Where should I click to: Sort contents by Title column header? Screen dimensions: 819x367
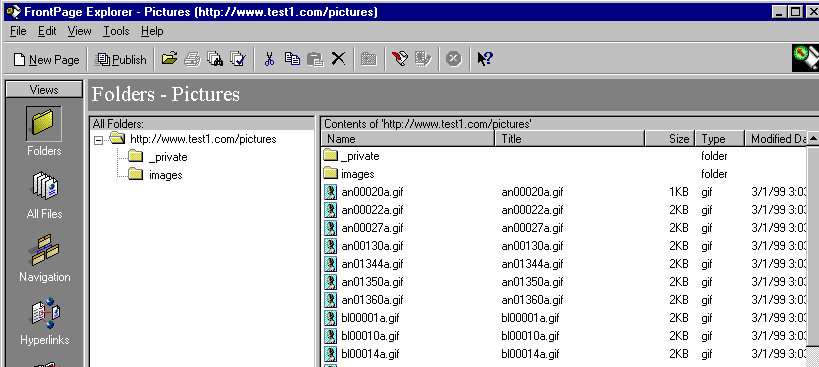tap(570, 138)
